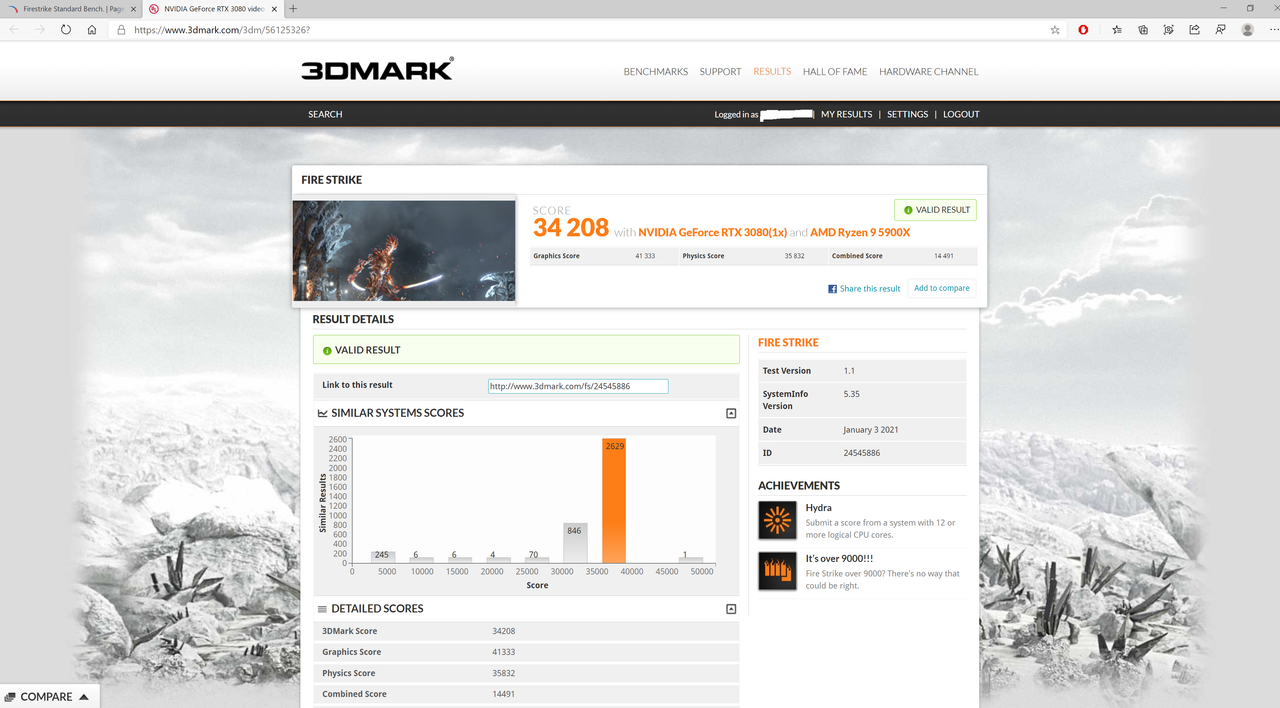Viewport: 1280px width, 708px height.
Task: Click the Fire Strike benchmark thumbnail
Action: point(405,251)
